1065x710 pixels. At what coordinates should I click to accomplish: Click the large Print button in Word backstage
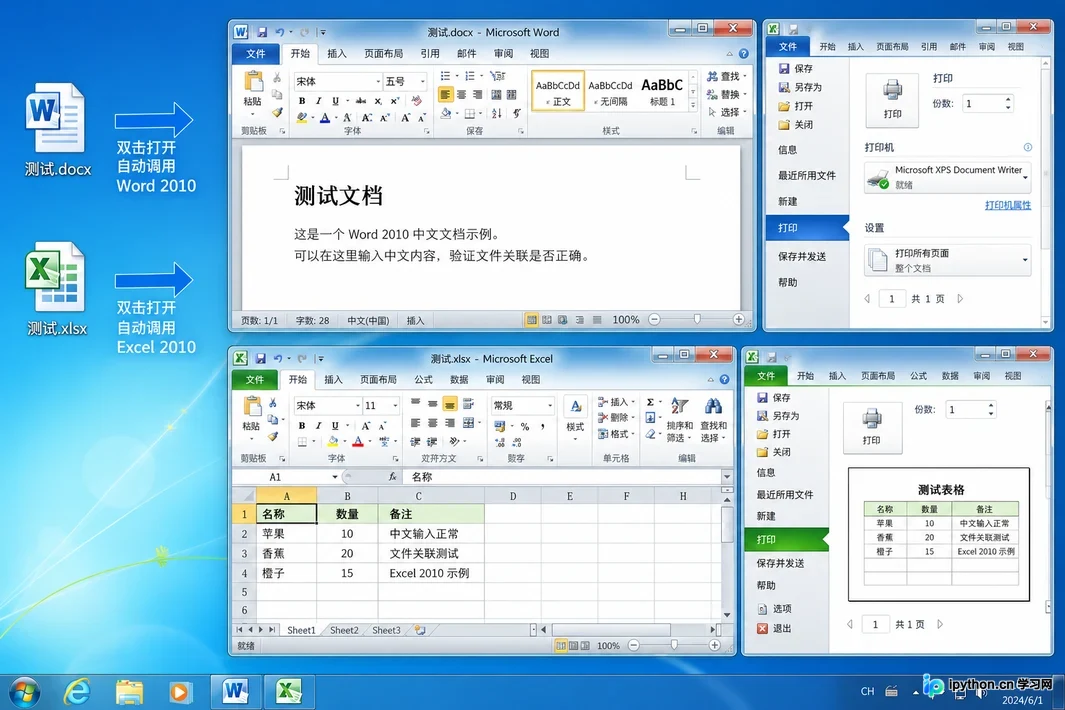pyautogui.click(x=892, y=100)
